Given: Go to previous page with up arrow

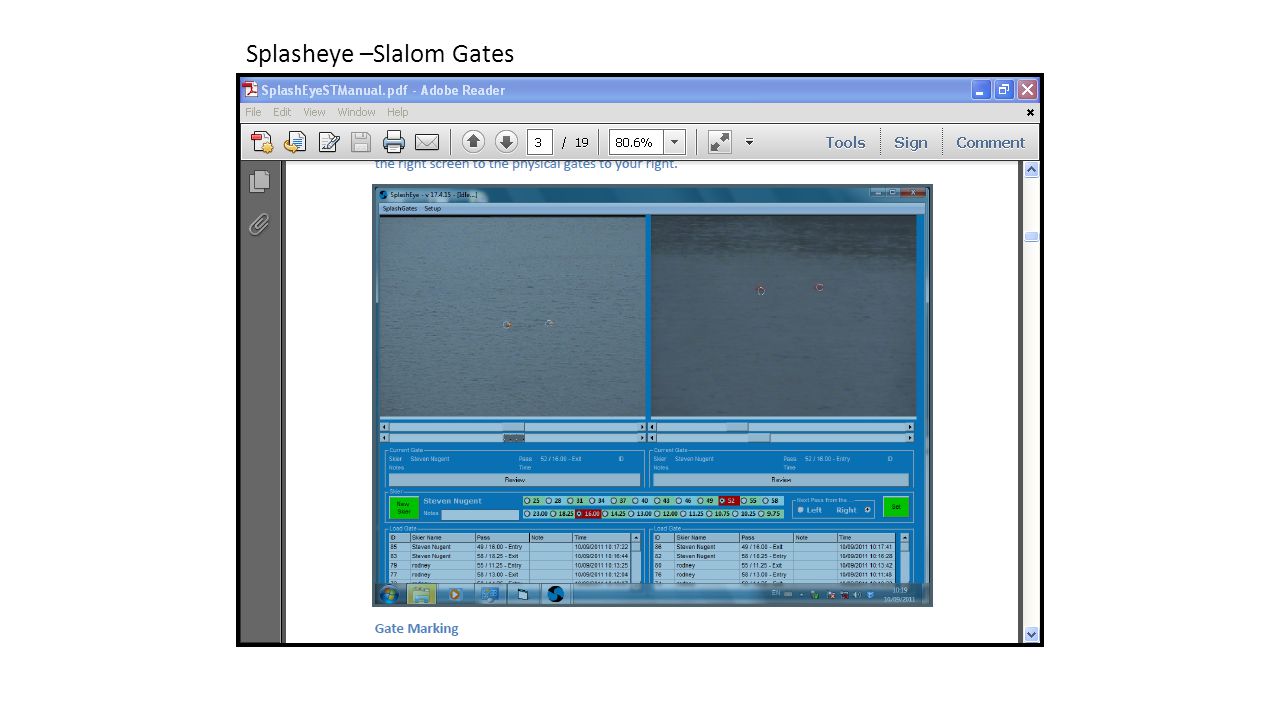Looking at the screenshot, I should pyautogui.click(x=474, y=142).
